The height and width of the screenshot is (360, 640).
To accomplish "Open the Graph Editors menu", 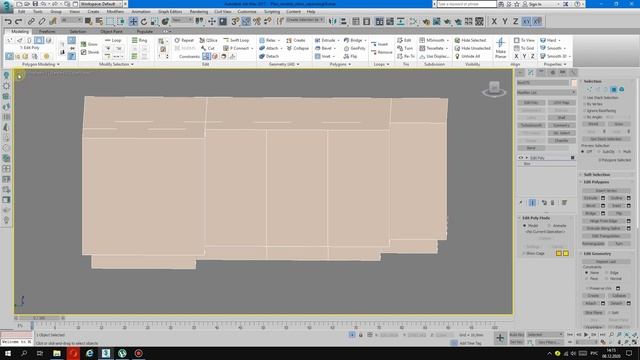I will pyautogui.click(x=170, y=11).
